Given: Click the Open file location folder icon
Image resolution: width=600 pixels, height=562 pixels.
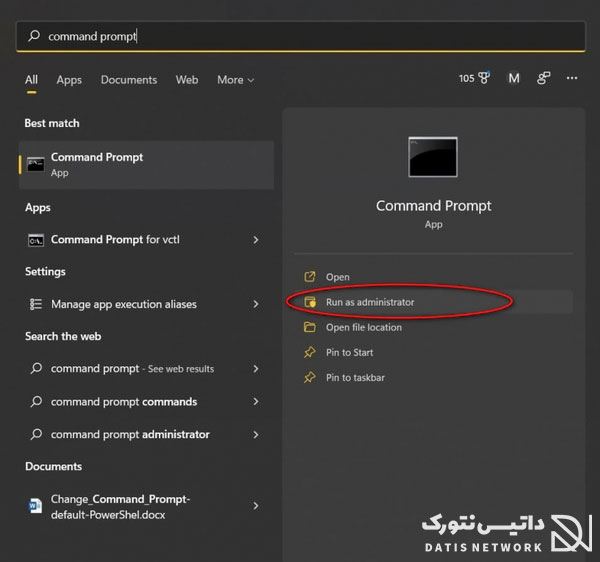Looking at the screenshot, I should coord(310,327).
